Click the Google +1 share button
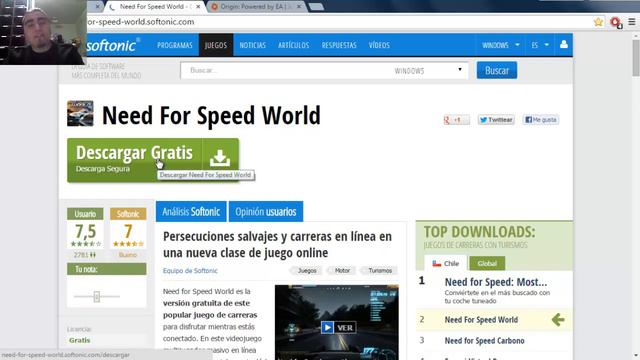The image size is (640, 360). click(x=456, y=120)
